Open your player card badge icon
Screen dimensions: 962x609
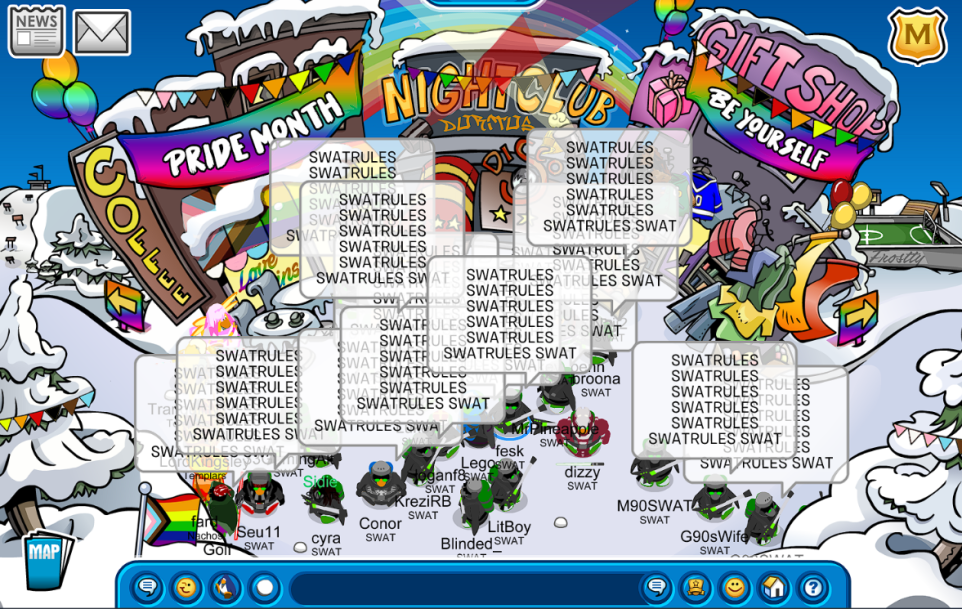[695, 588]
